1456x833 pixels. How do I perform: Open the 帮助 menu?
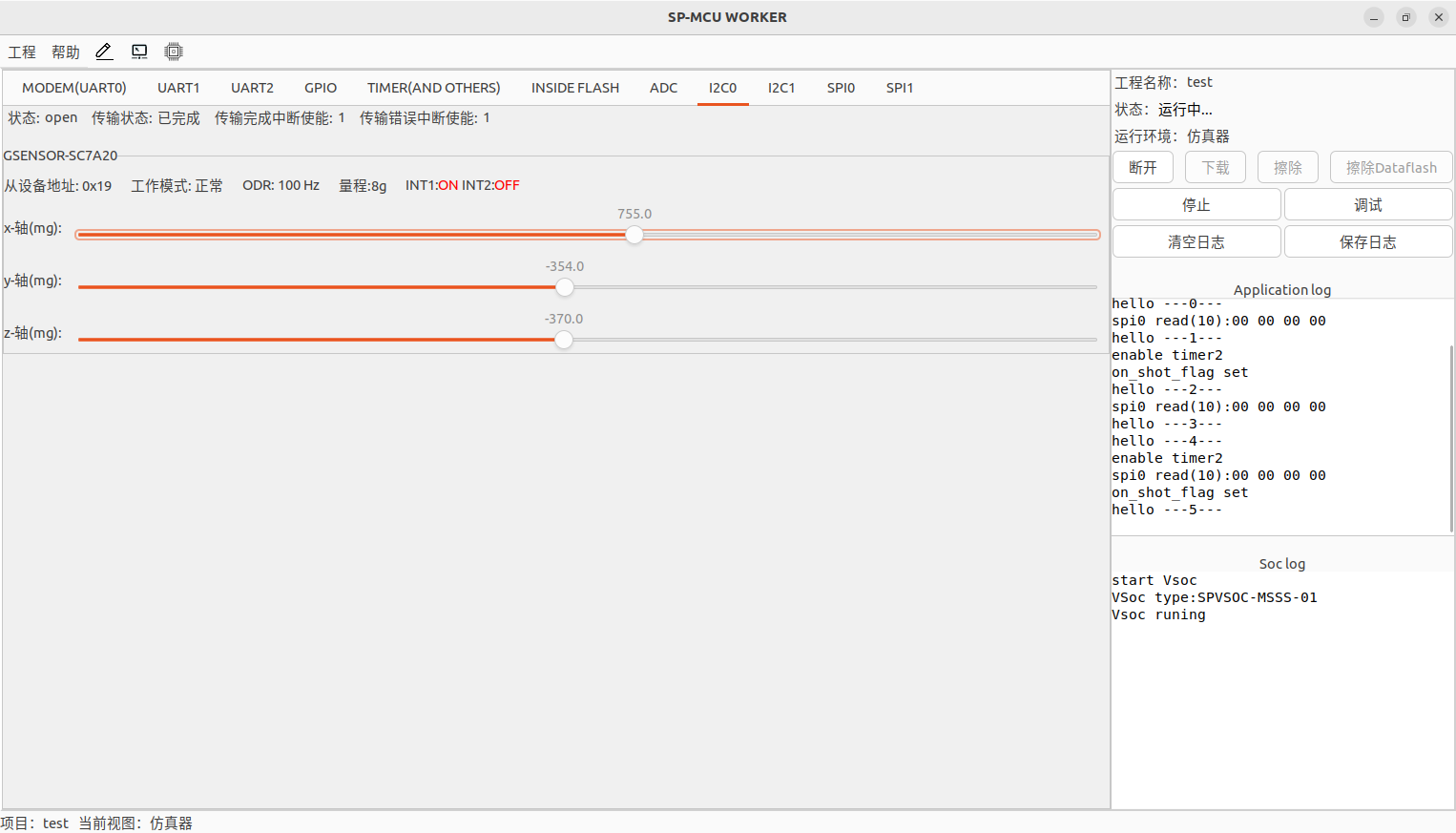click(66, 52)
